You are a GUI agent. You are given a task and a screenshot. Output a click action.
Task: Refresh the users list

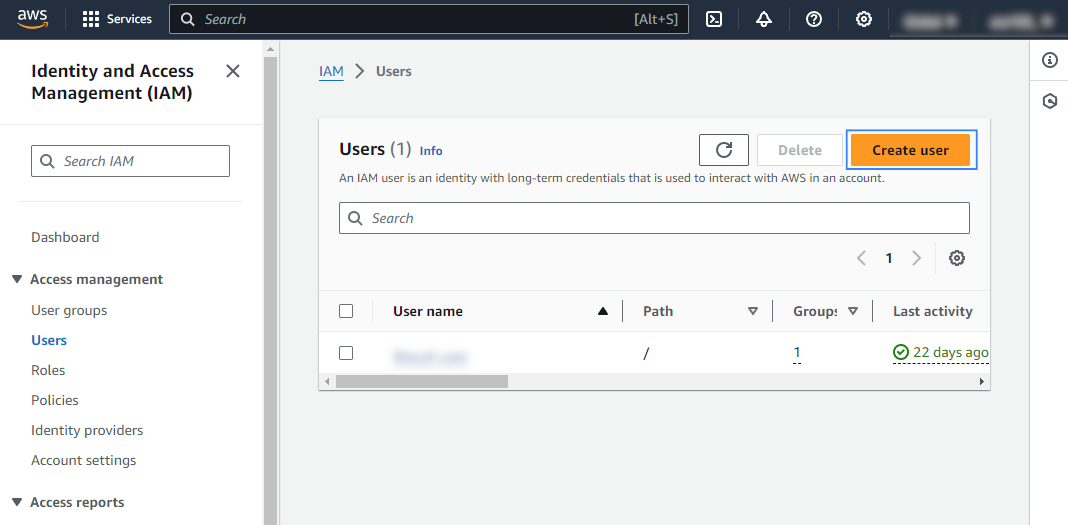click(724, 150)
